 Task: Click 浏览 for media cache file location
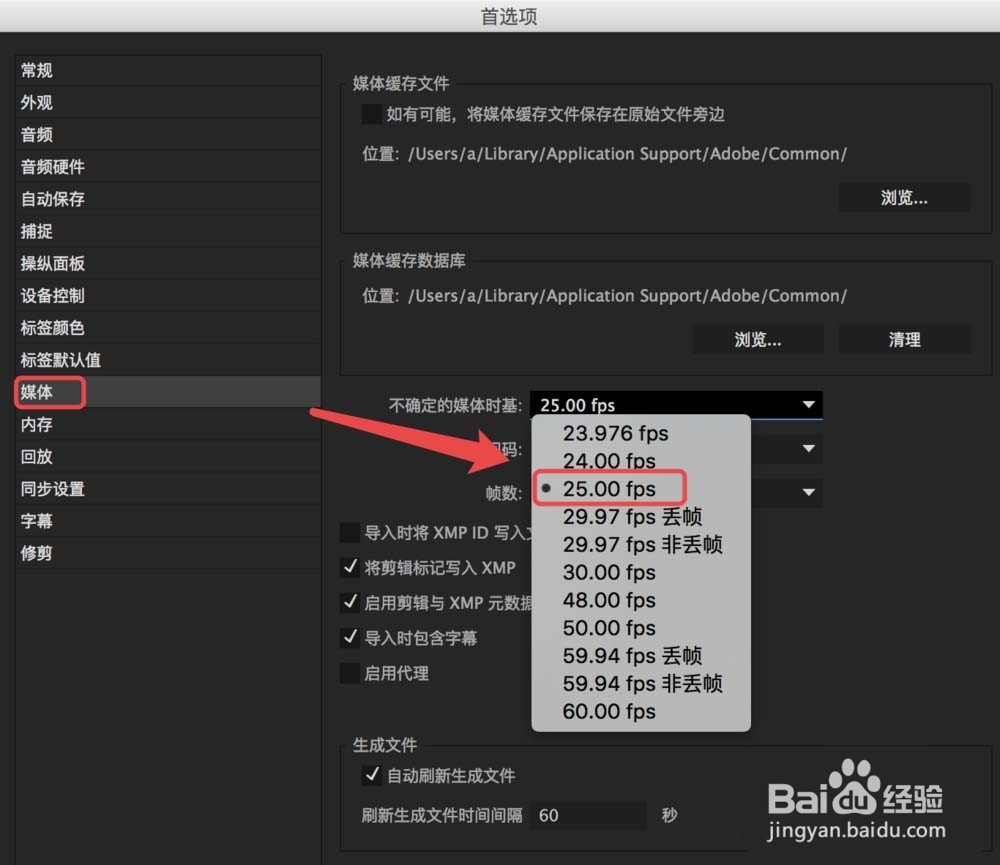pyautogui.click(x=903, y=196)
